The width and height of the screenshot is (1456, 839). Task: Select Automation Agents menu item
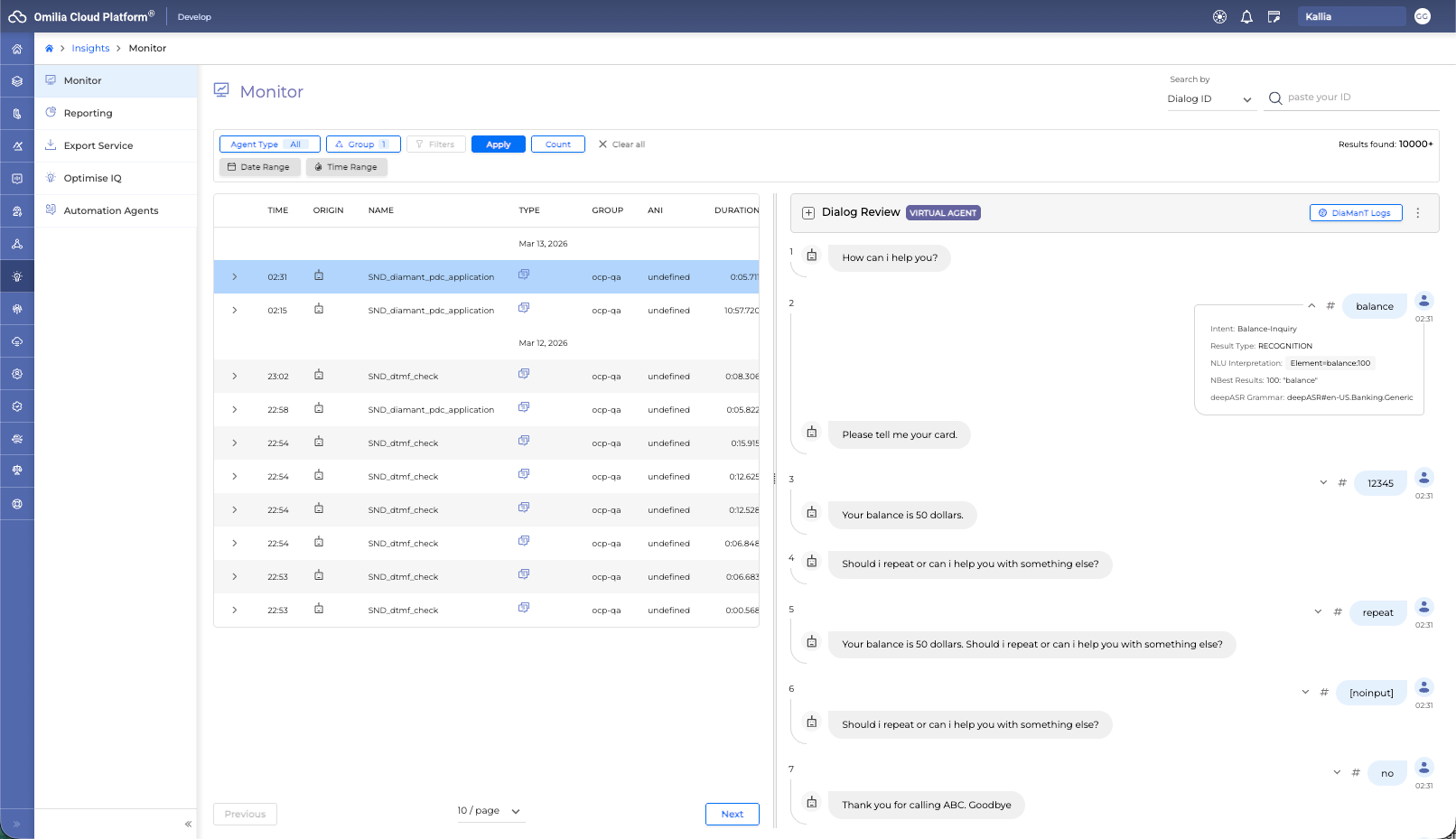[111, 211]
